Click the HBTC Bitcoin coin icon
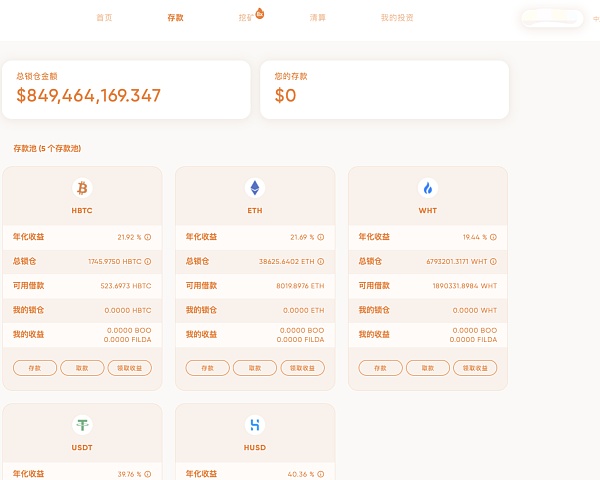600x480 pixels. tap(82, 188)
